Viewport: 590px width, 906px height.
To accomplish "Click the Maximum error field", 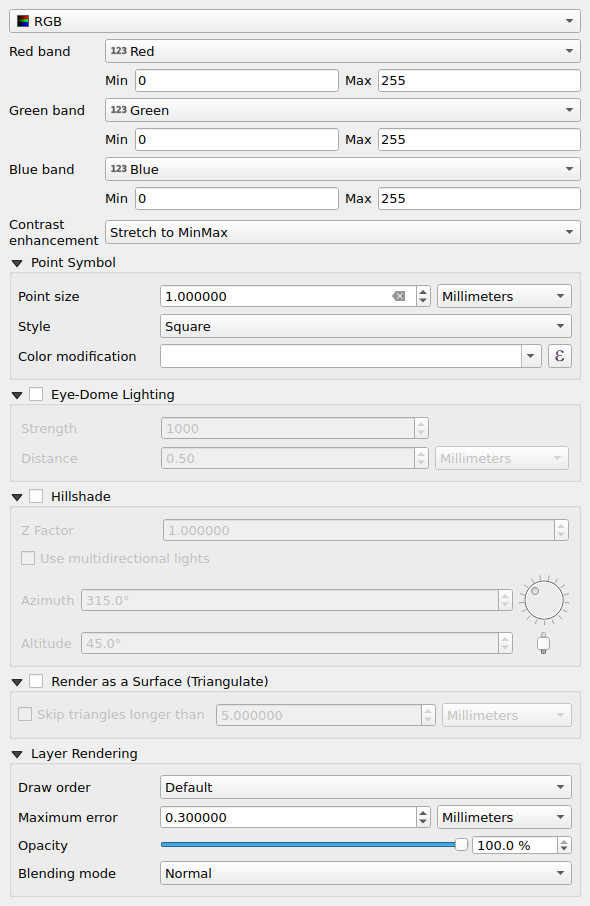I will click(x=288, y=818).
